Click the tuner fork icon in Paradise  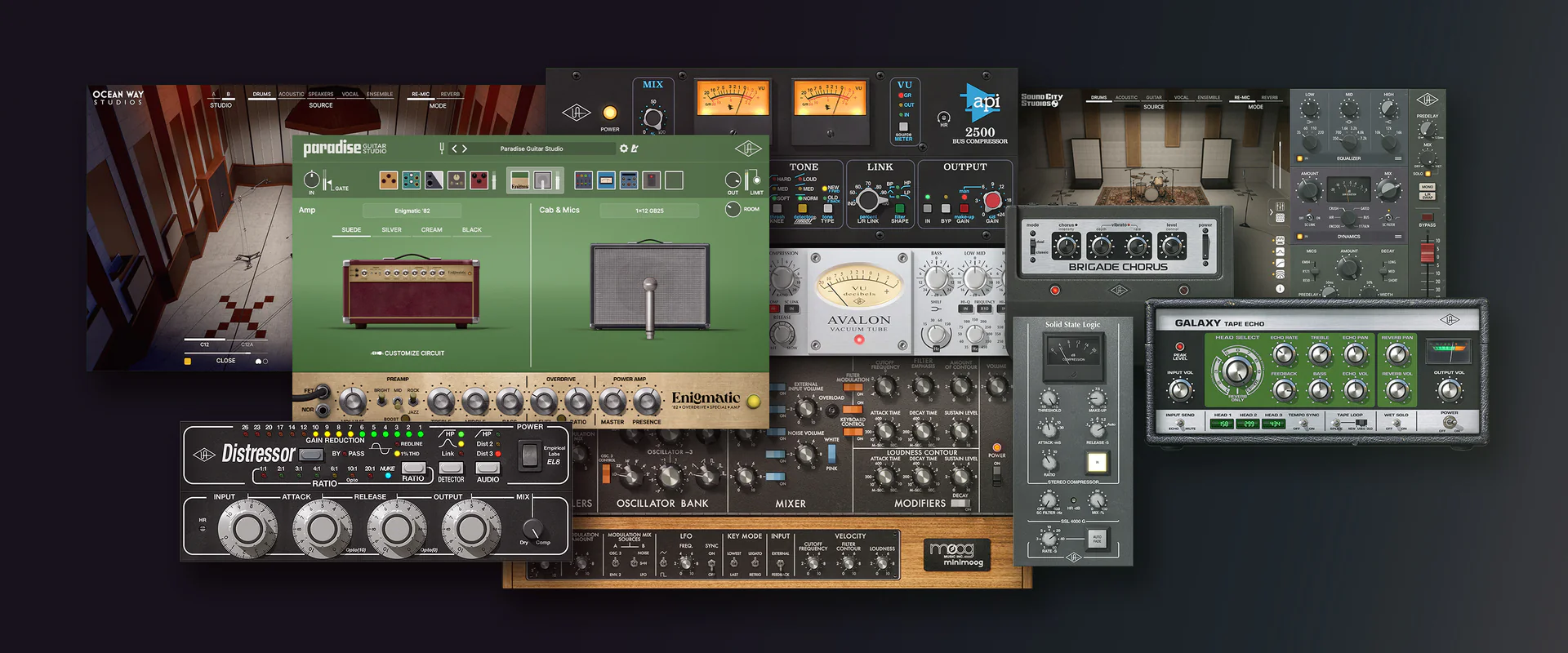click(442, 149)
